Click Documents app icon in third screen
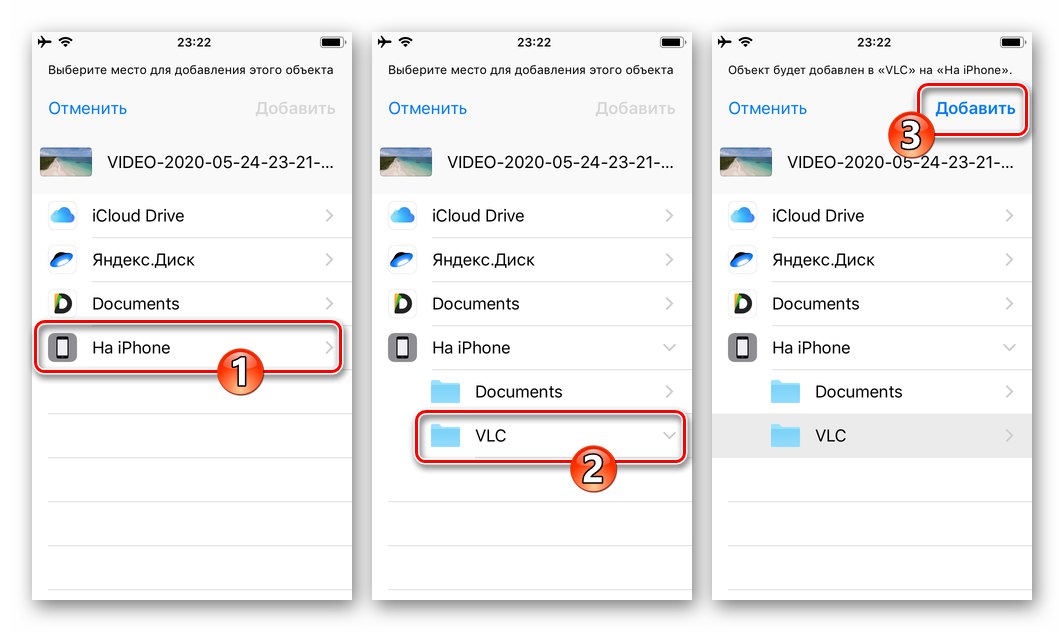The height and width of the screenshot is (632, 1064). point(742,303)
